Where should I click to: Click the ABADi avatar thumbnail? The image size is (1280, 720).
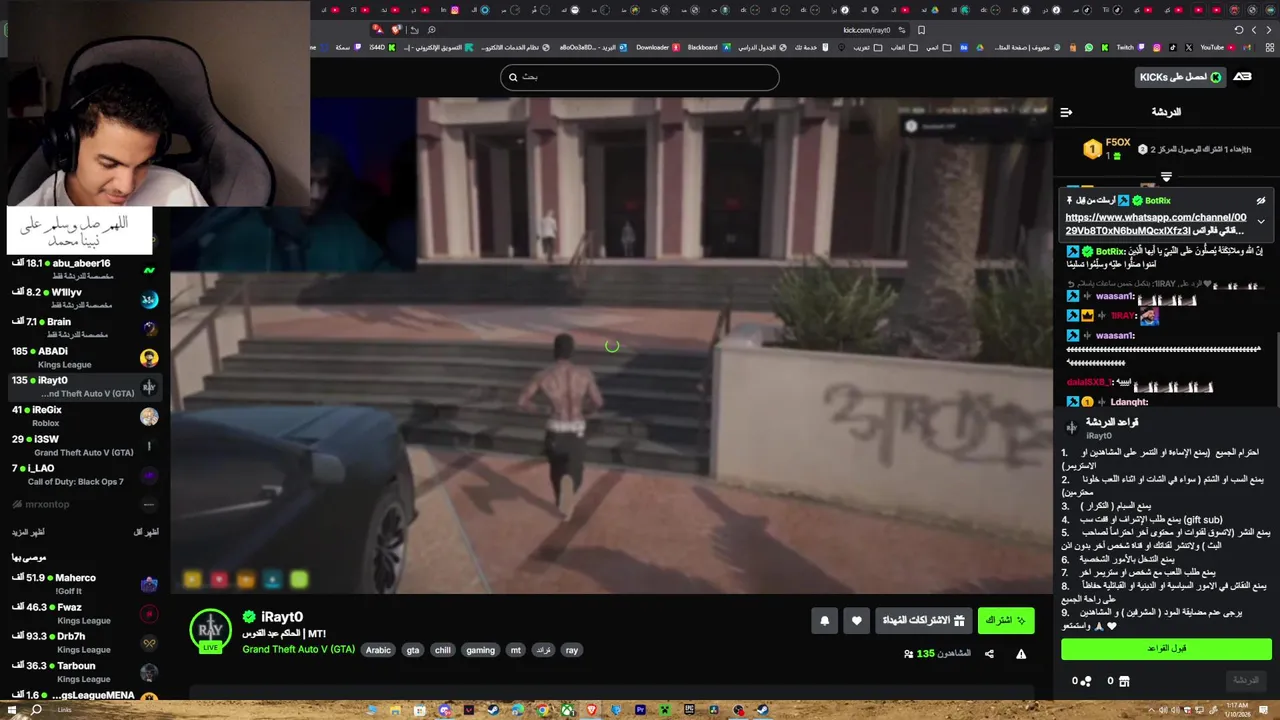pos(149,357)
